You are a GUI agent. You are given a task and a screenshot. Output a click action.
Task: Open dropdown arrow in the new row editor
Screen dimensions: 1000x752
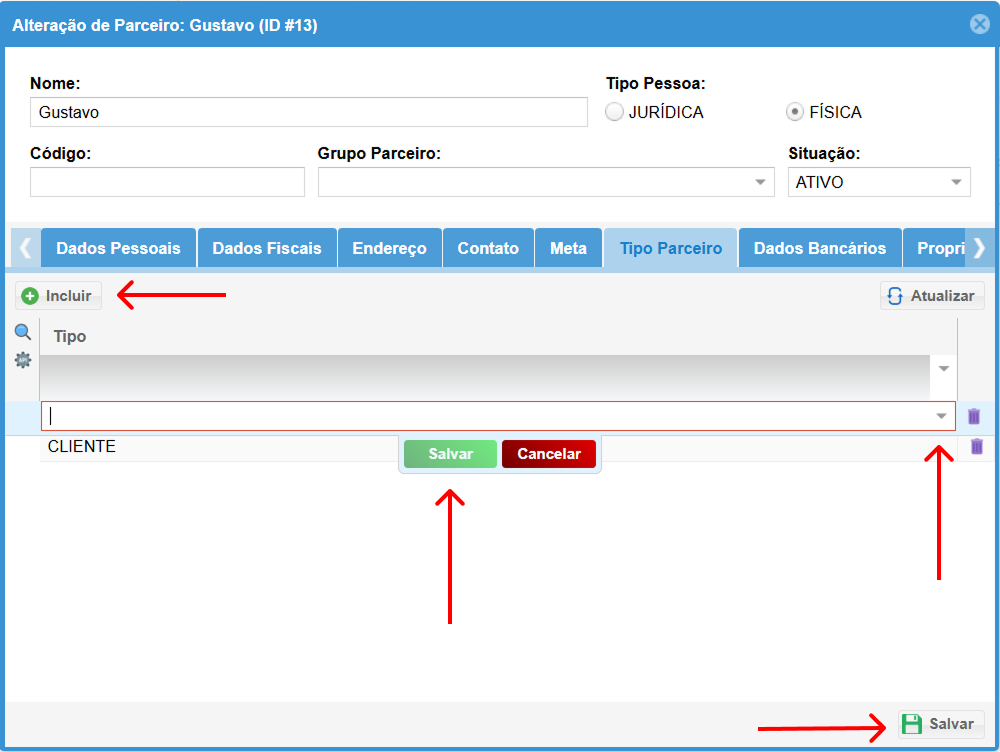click(x=941, y=416)
